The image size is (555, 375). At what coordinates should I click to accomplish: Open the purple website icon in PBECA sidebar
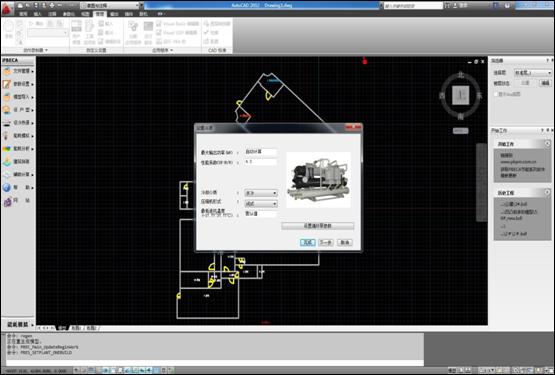tap(7, 201)
